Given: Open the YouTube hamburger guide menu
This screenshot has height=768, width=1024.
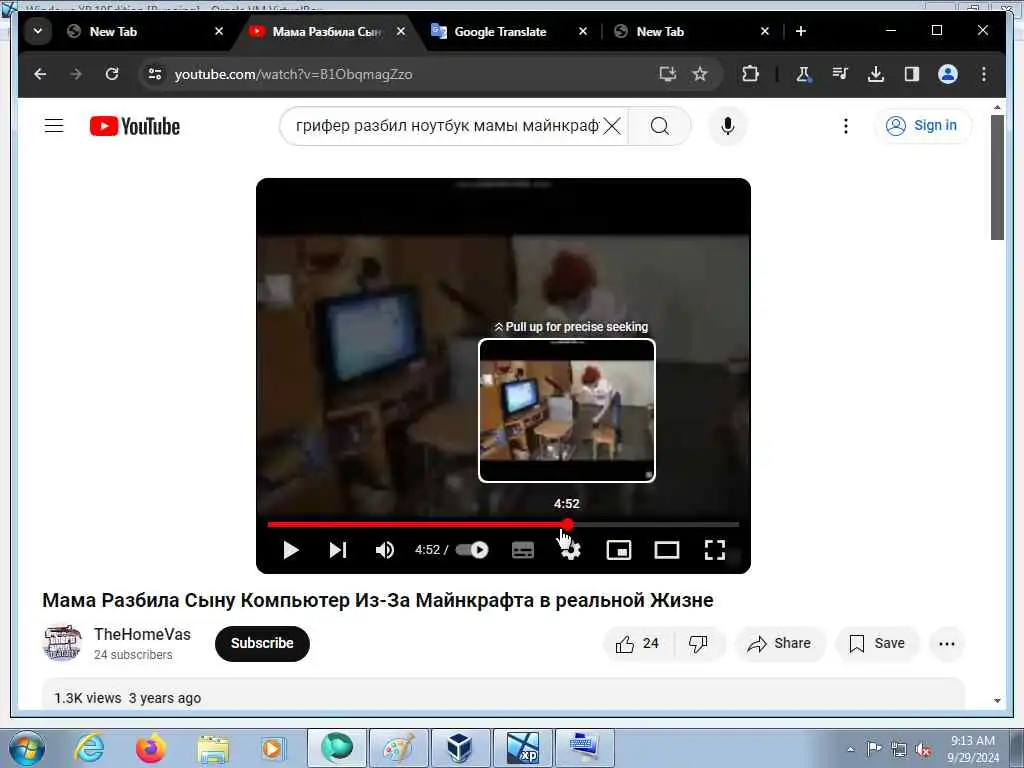Looking at the screenshot, I should [54, 125].
